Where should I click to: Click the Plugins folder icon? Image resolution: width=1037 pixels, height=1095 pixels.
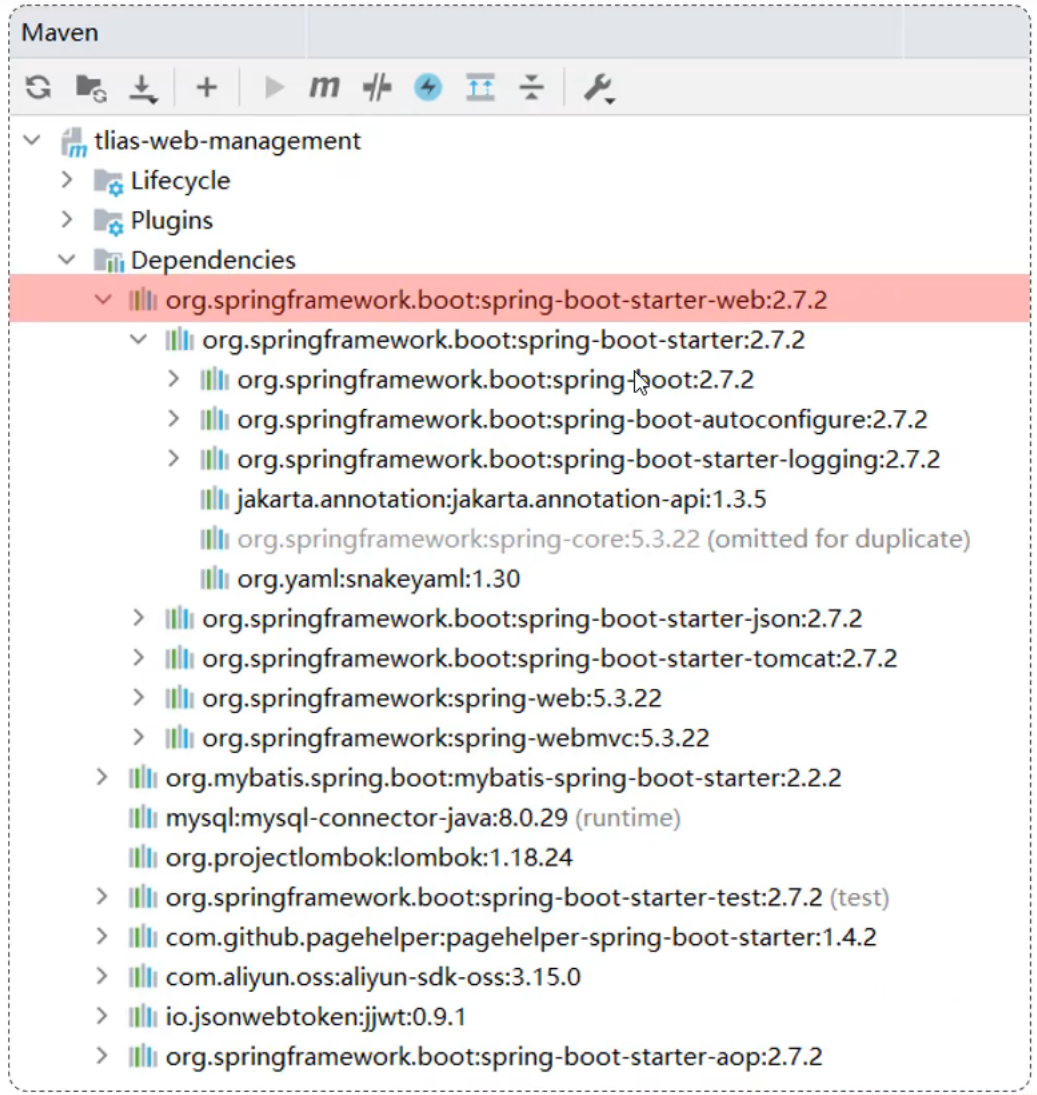pos(108,221)
